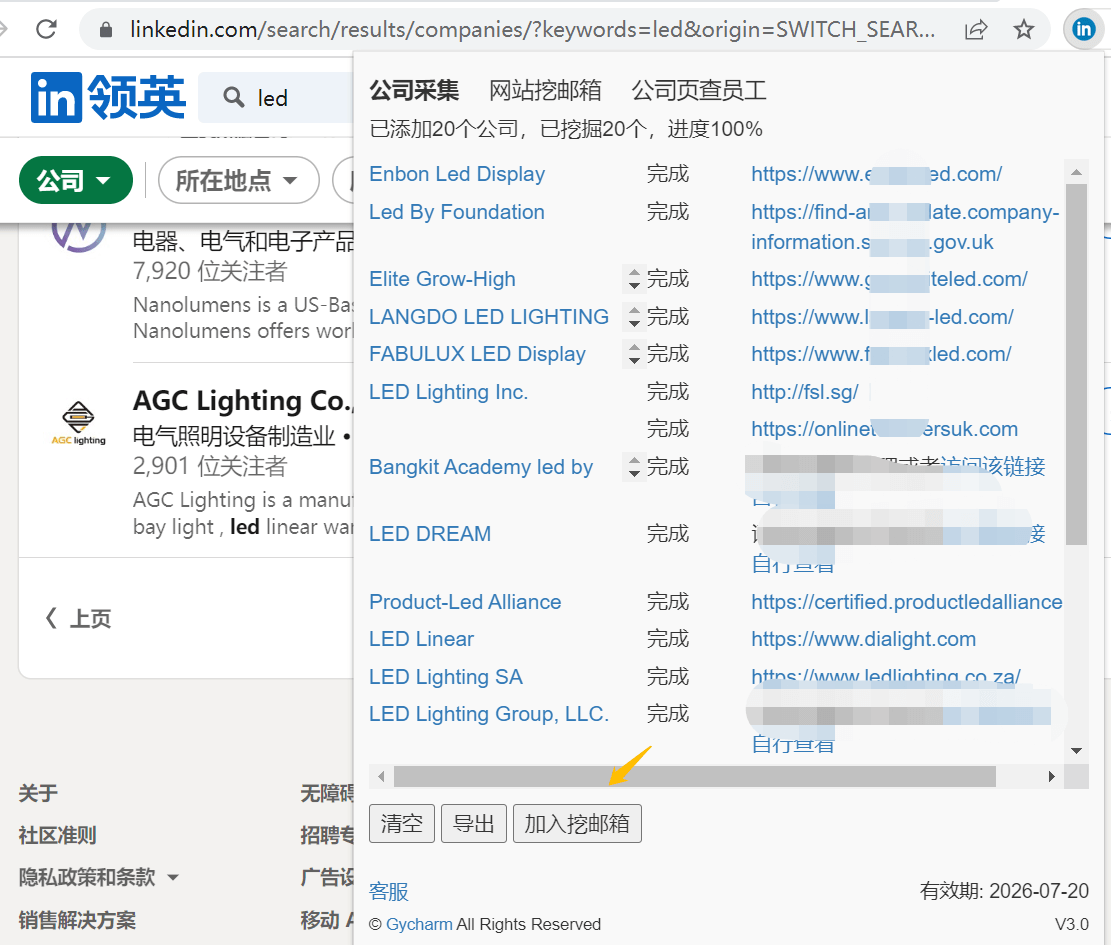Screen dimensions: 1111x945
Task: Go to LinkedIn home via the logo
Action: pos(108,97)
